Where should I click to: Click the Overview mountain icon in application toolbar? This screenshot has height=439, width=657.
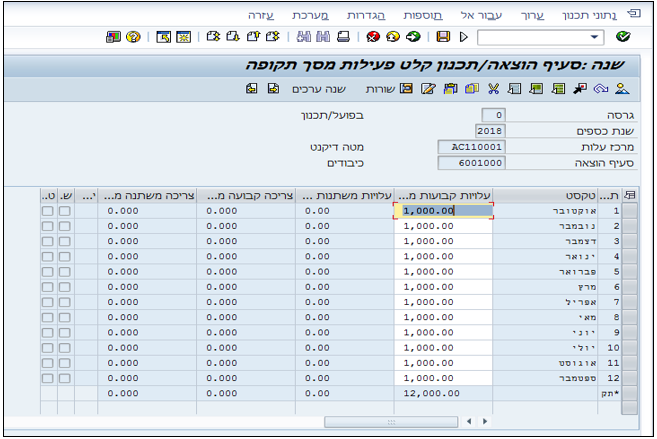622,88
